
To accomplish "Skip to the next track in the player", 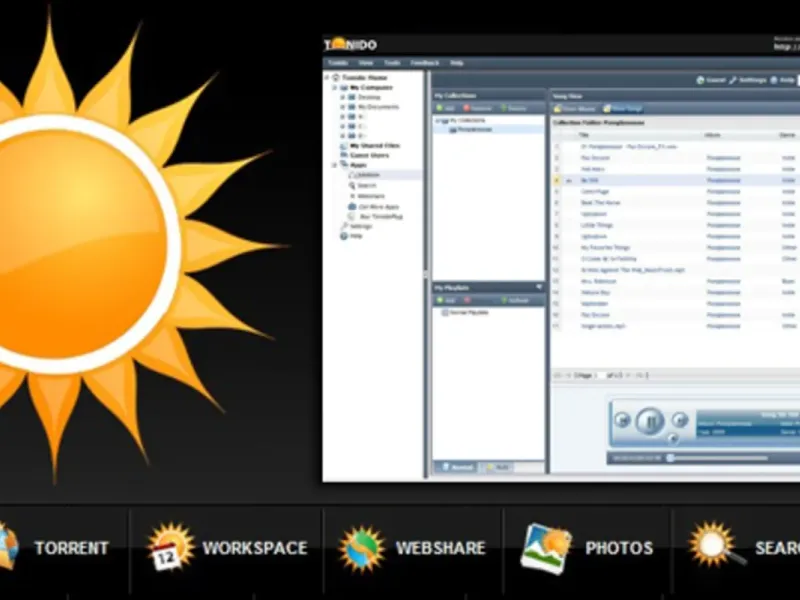I will click(679, 420).
